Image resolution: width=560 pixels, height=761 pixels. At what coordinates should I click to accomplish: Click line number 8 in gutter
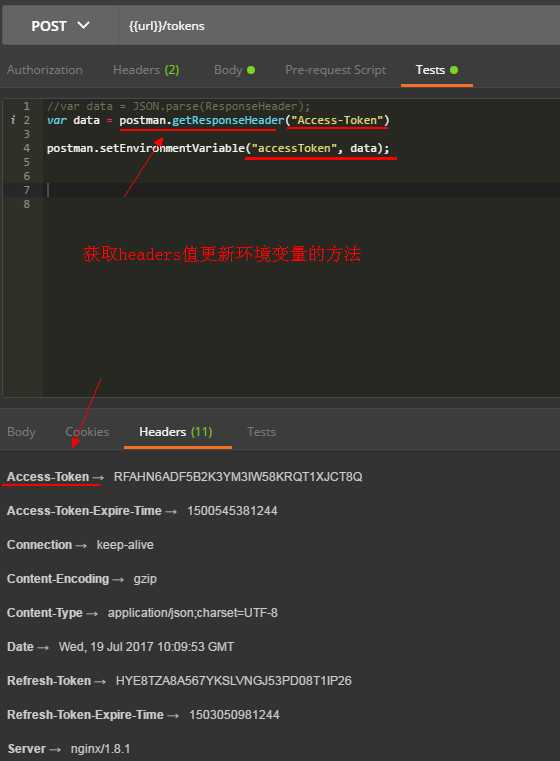(27, 204)
